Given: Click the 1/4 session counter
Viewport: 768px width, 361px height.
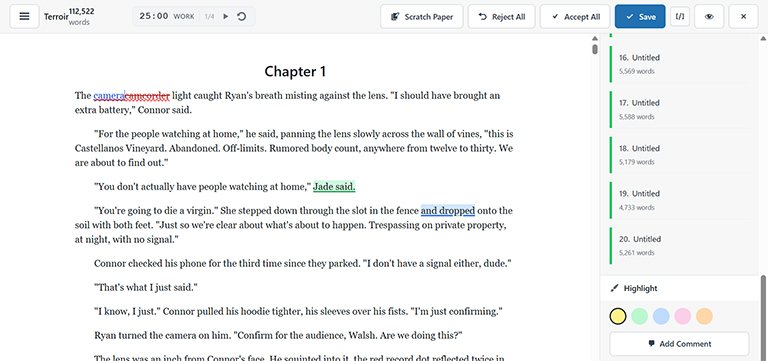Looking at the screenshot, I should [x=209, y=17].
